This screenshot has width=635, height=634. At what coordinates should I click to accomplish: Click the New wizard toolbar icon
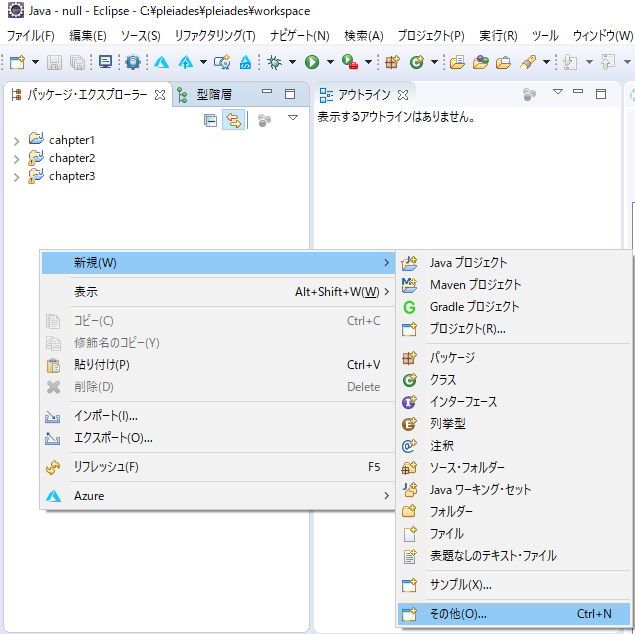pos(17,62)
